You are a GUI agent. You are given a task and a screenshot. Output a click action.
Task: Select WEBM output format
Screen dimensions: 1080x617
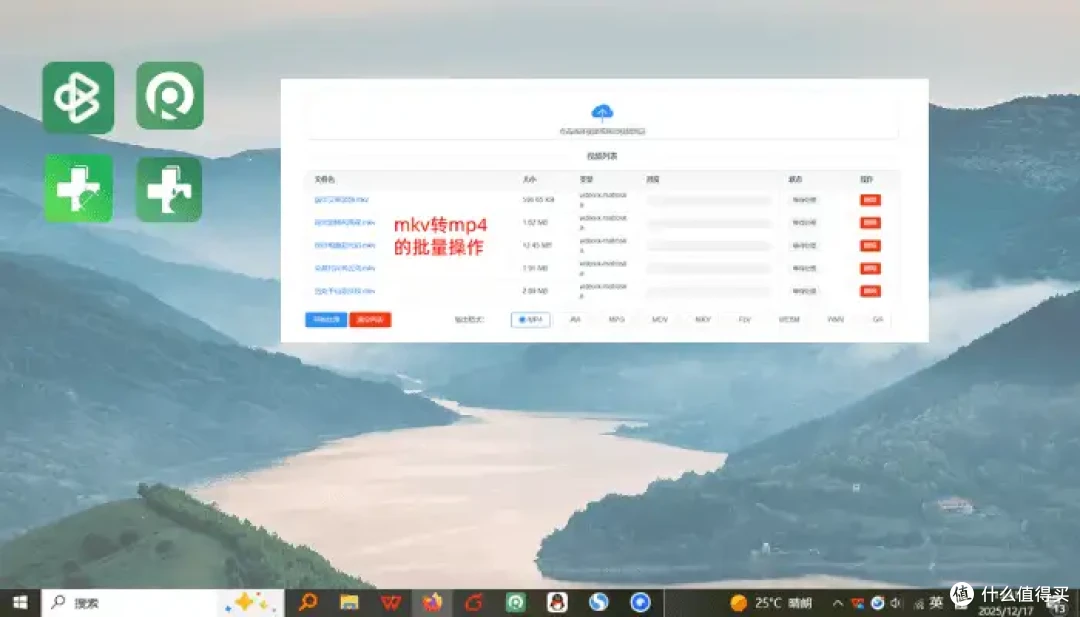789,320
